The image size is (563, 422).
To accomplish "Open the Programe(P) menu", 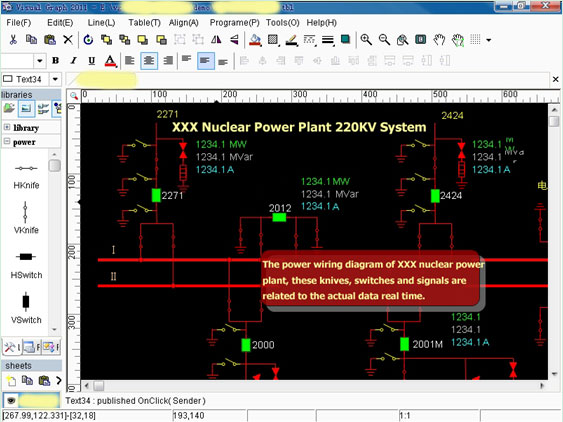I will tap(234, 23).
